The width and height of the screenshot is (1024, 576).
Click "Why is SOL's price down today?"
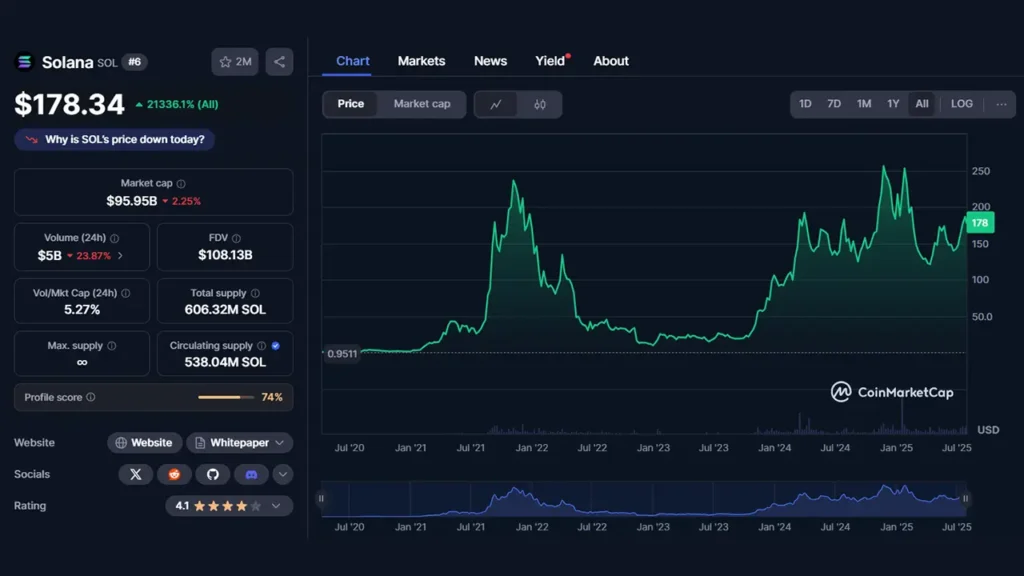tap(115, 139)
